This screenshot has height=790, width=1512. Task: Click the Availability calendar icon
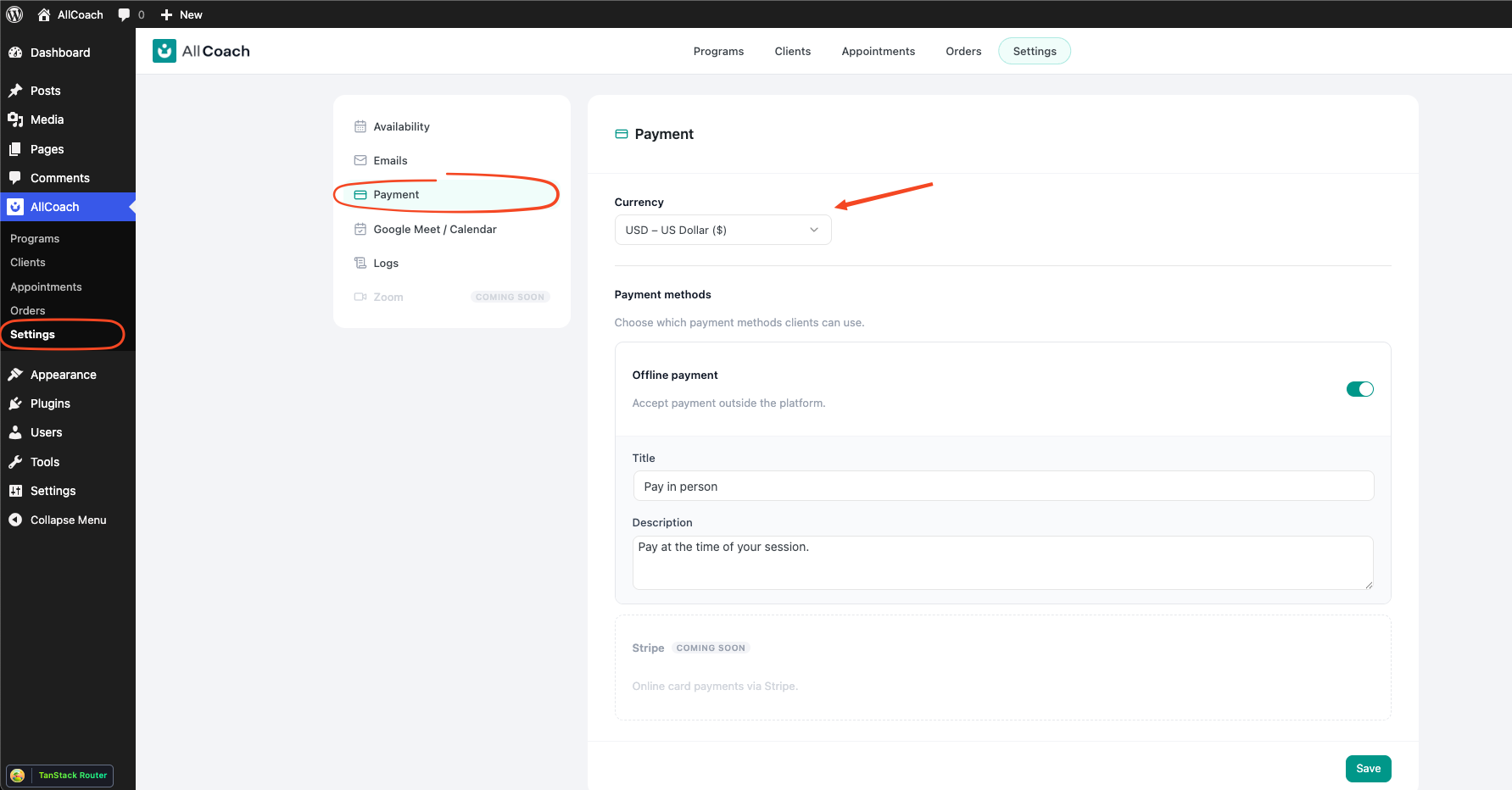pyautogui.click(x=360, y=126)
